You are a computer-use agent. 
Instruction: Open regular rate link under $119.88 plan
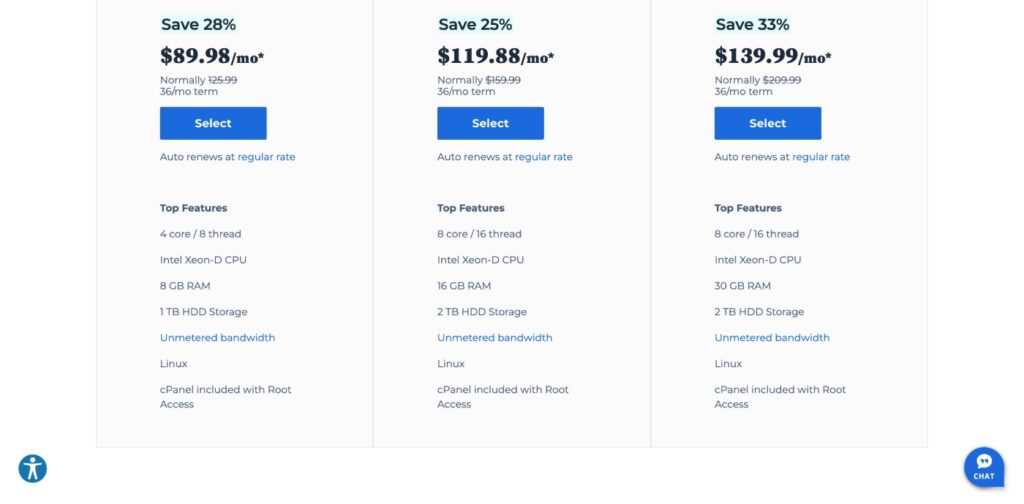(x=543, y=157)
